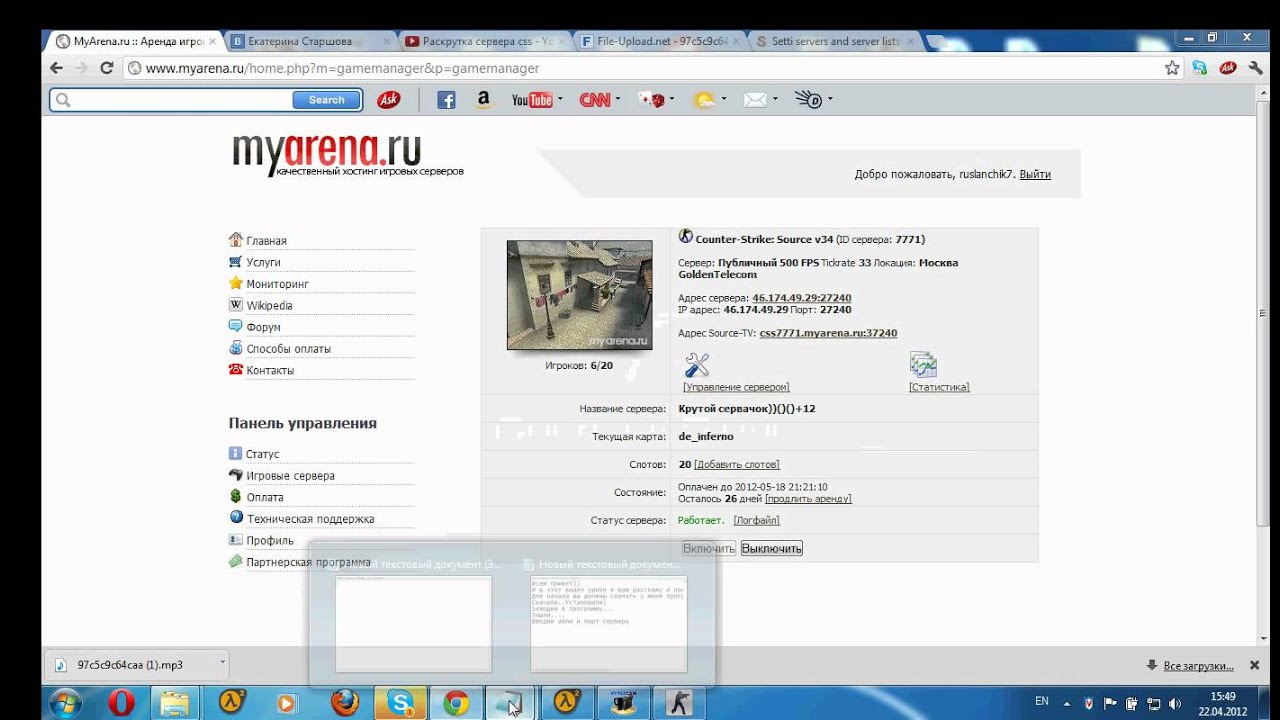
Task: Open Услуги in the side menu
Action: coord(263,262)
